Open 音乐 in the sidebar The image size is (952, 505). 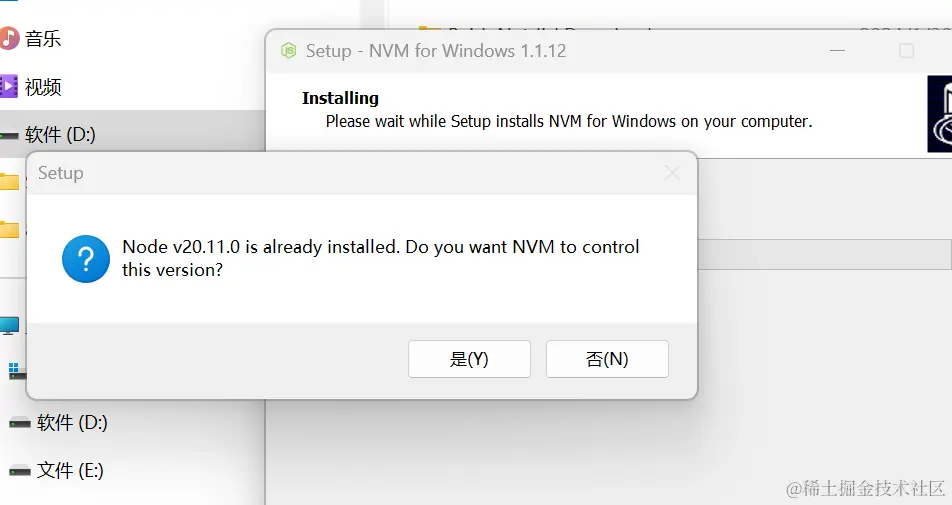pos(43,39)
